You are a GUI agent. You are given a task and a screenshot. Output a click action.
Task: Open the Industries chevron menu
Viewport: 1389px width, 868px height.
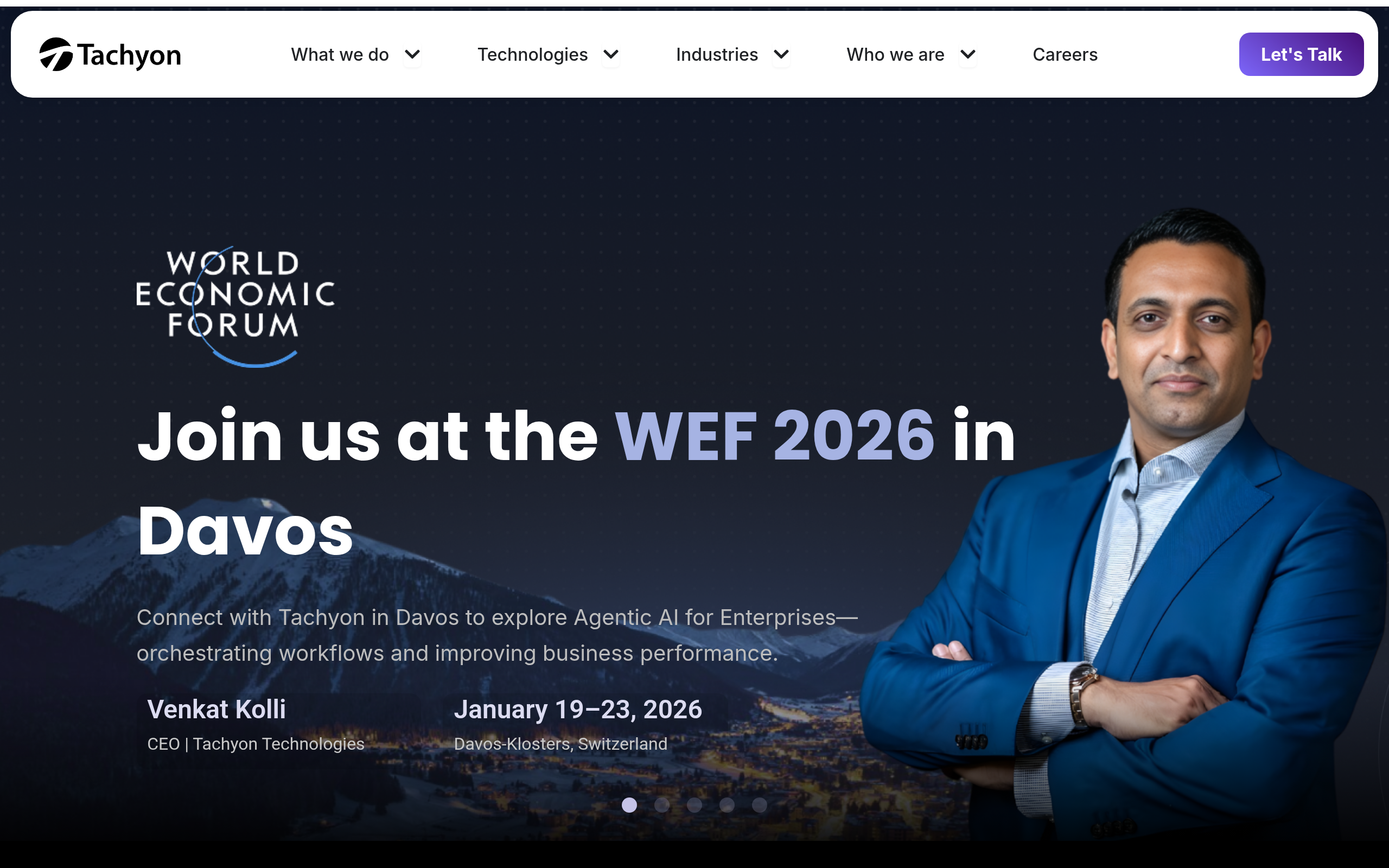[781, 55]
